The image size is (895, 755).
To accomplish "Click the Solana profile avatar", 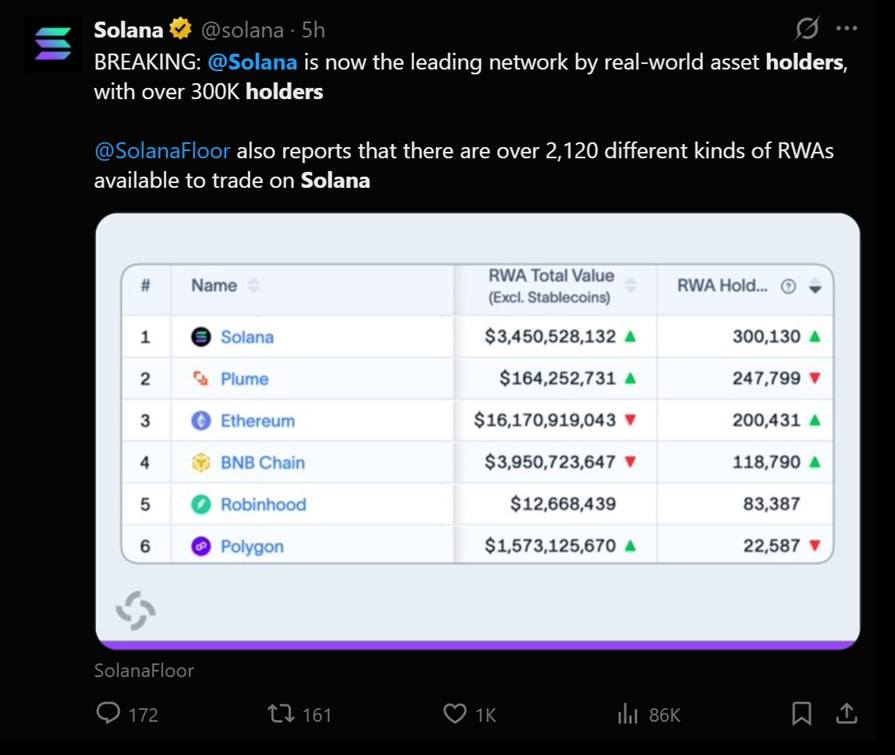I will coord(53,44).
